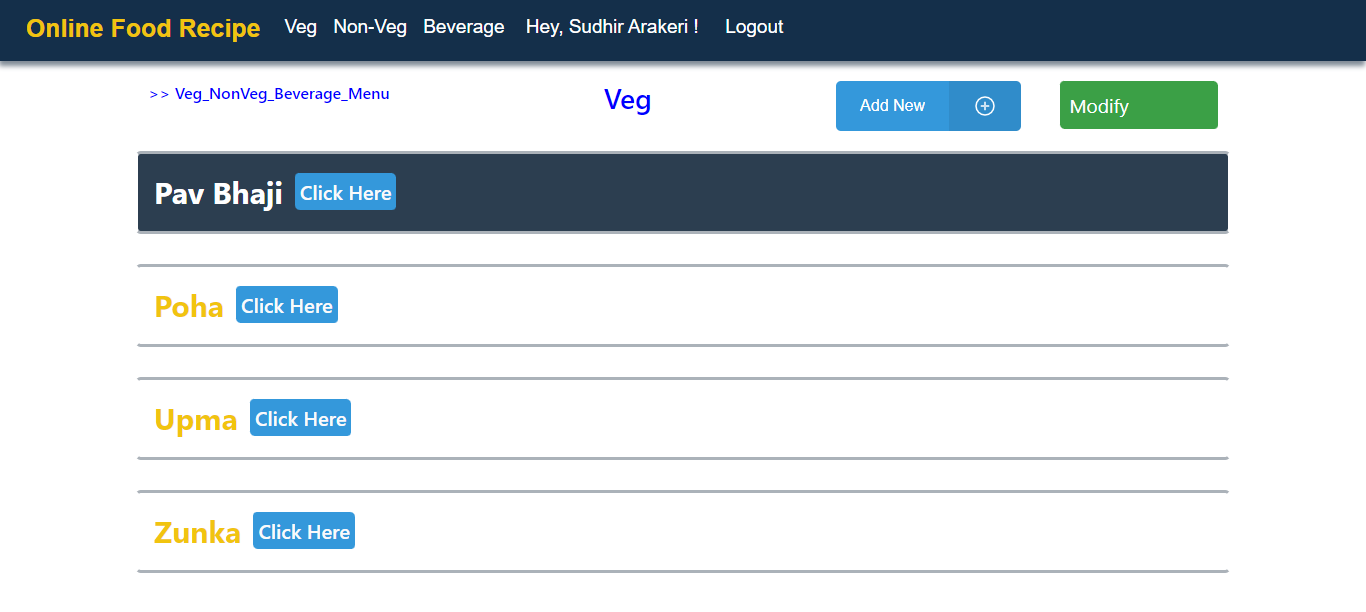
Task: Select the Poha recipe title
Action: 188,306
